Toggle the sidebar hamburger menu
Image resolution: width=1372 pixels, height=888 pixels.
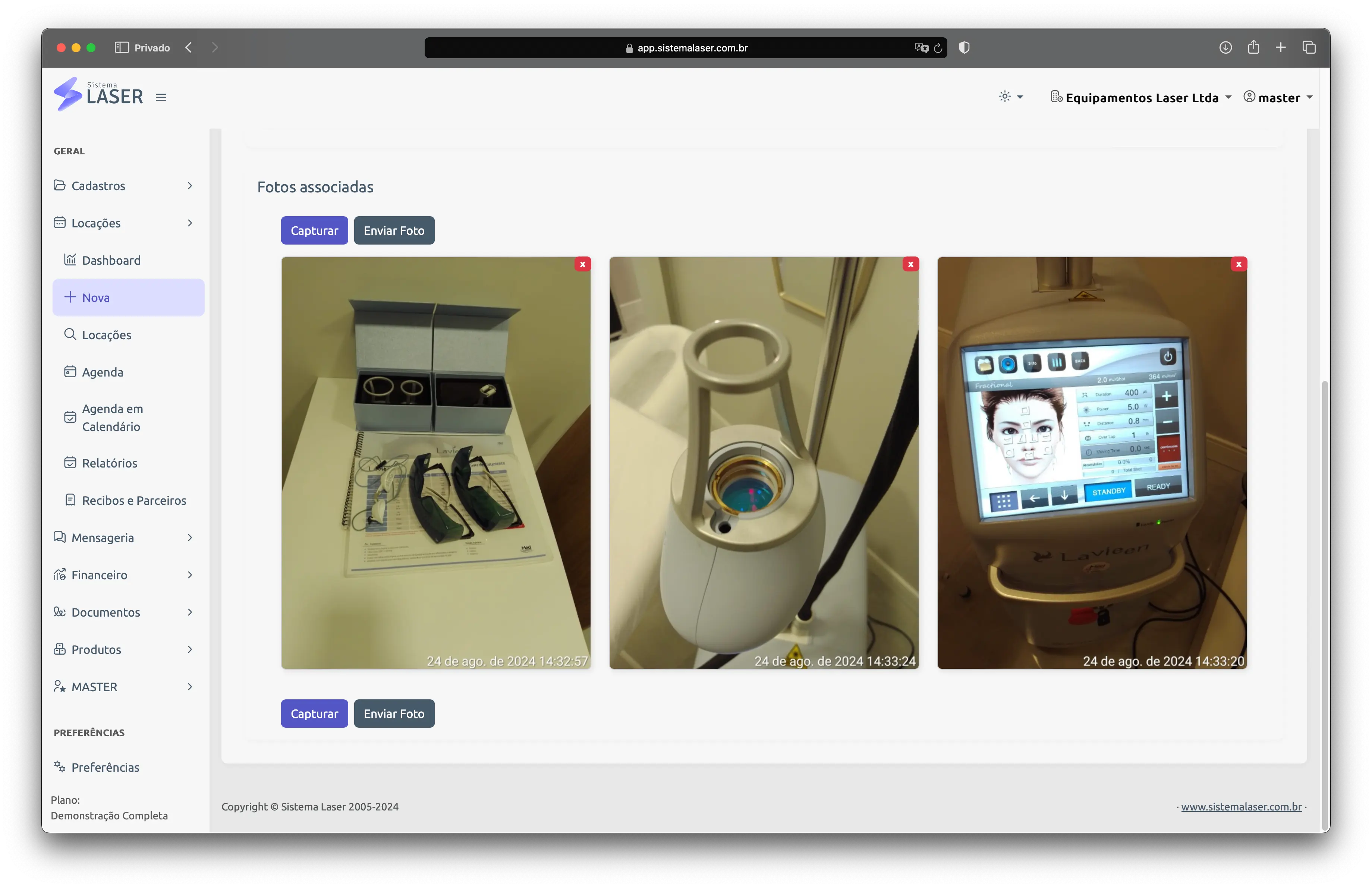pos(161,97)
